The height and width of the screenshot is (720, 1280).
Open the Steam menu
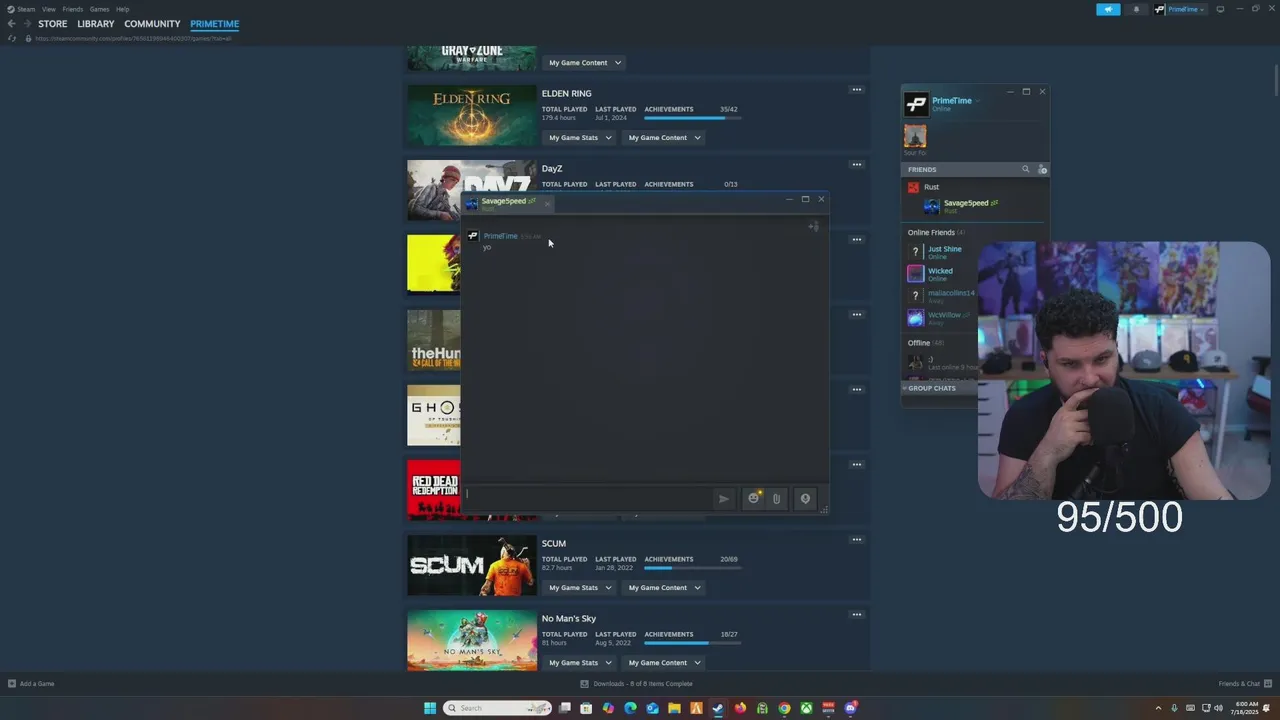[25, 9]
